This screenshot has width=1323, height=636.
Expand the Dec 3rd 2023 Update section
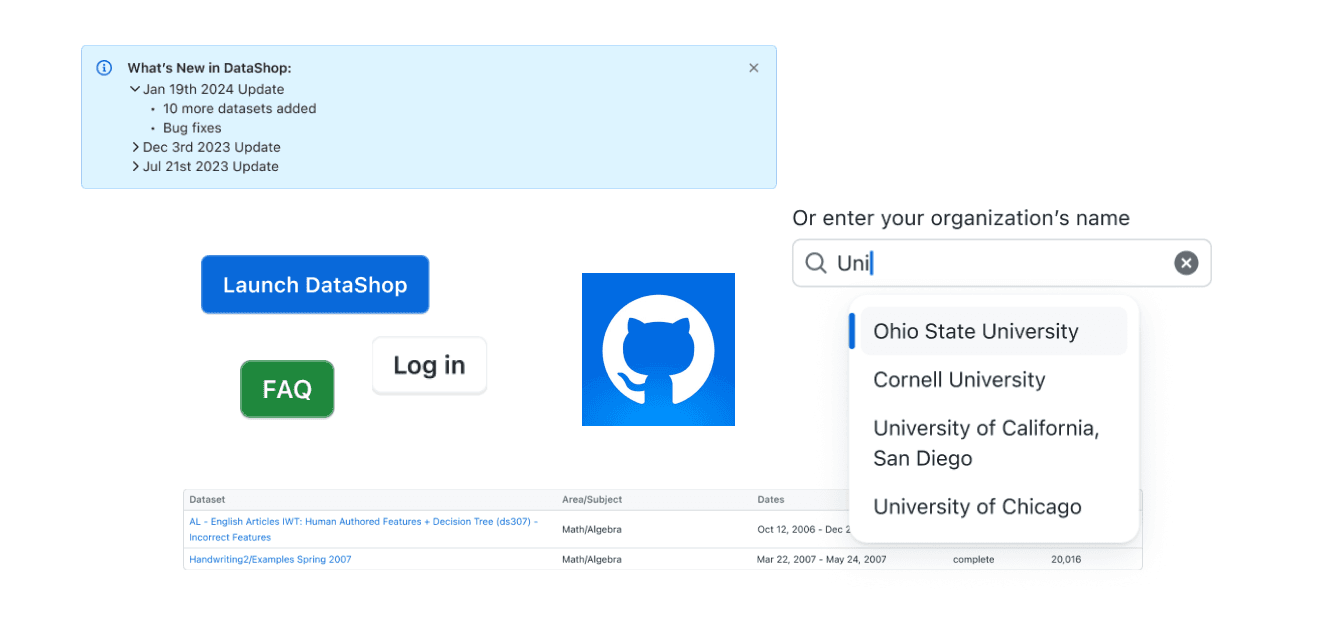[135, 147]
